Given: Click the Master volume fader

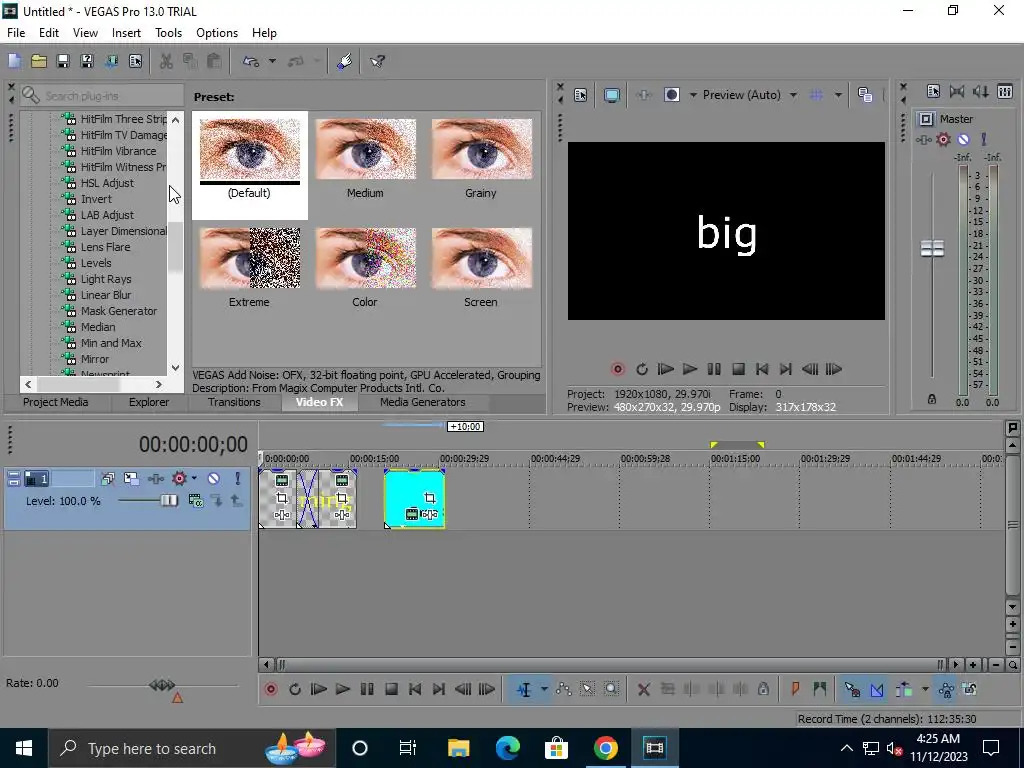Looking at the screenshot, I should click(932, 249).
